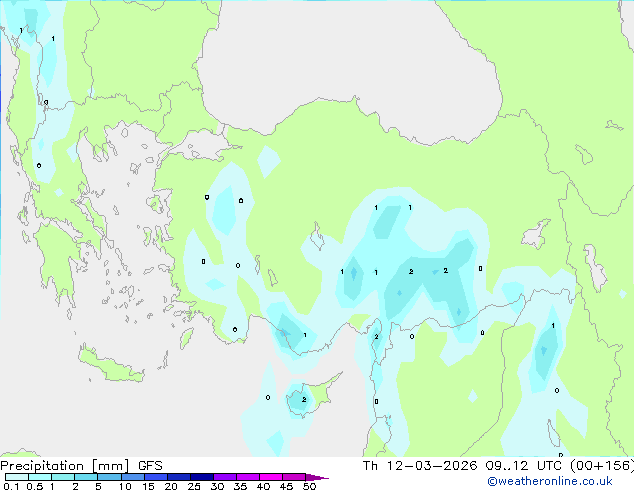Click the '09..12 UTC' time text

point(524,466)
